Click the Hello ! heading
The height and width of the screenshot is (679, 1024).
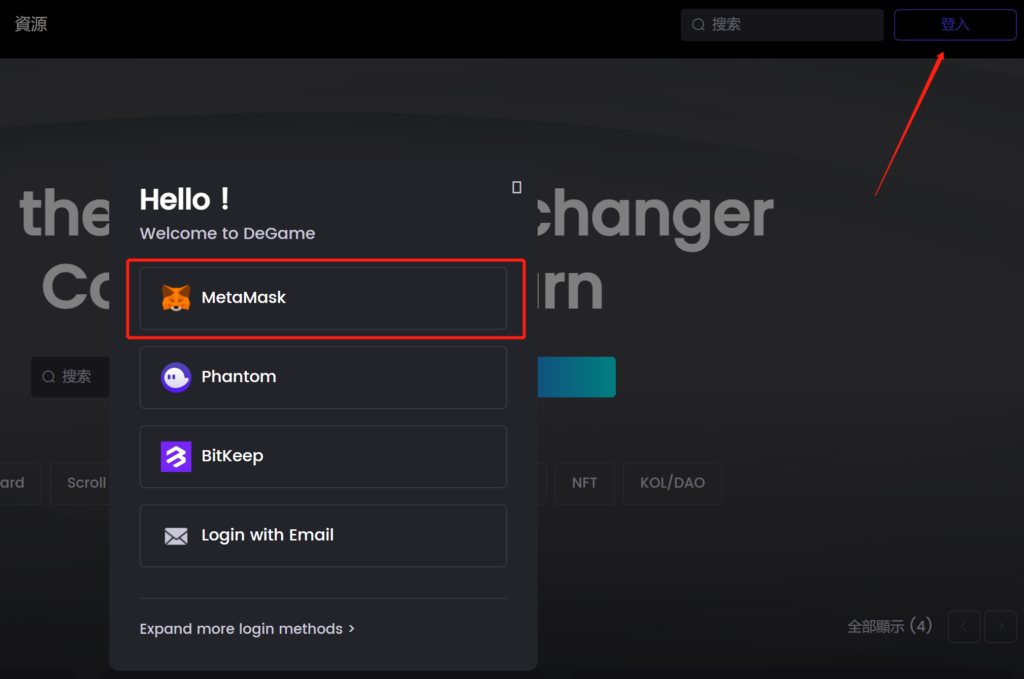tap(184, 199)
